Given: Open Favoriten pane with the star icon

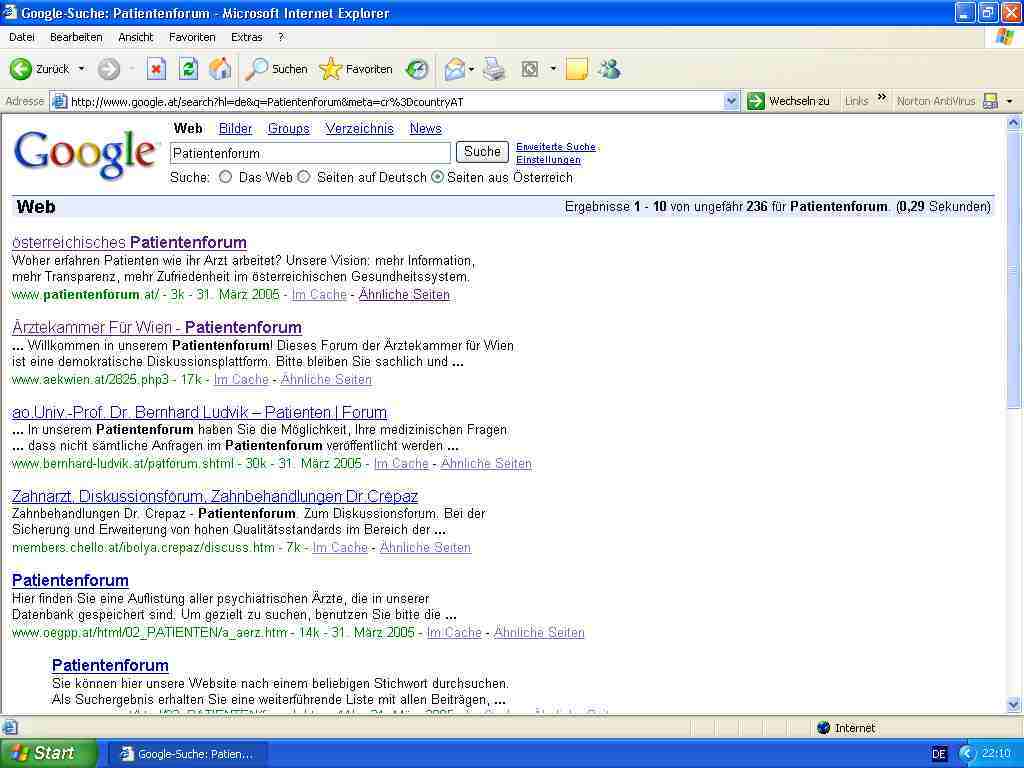Looking at the screenshot, I should click(x=330, y=69).
